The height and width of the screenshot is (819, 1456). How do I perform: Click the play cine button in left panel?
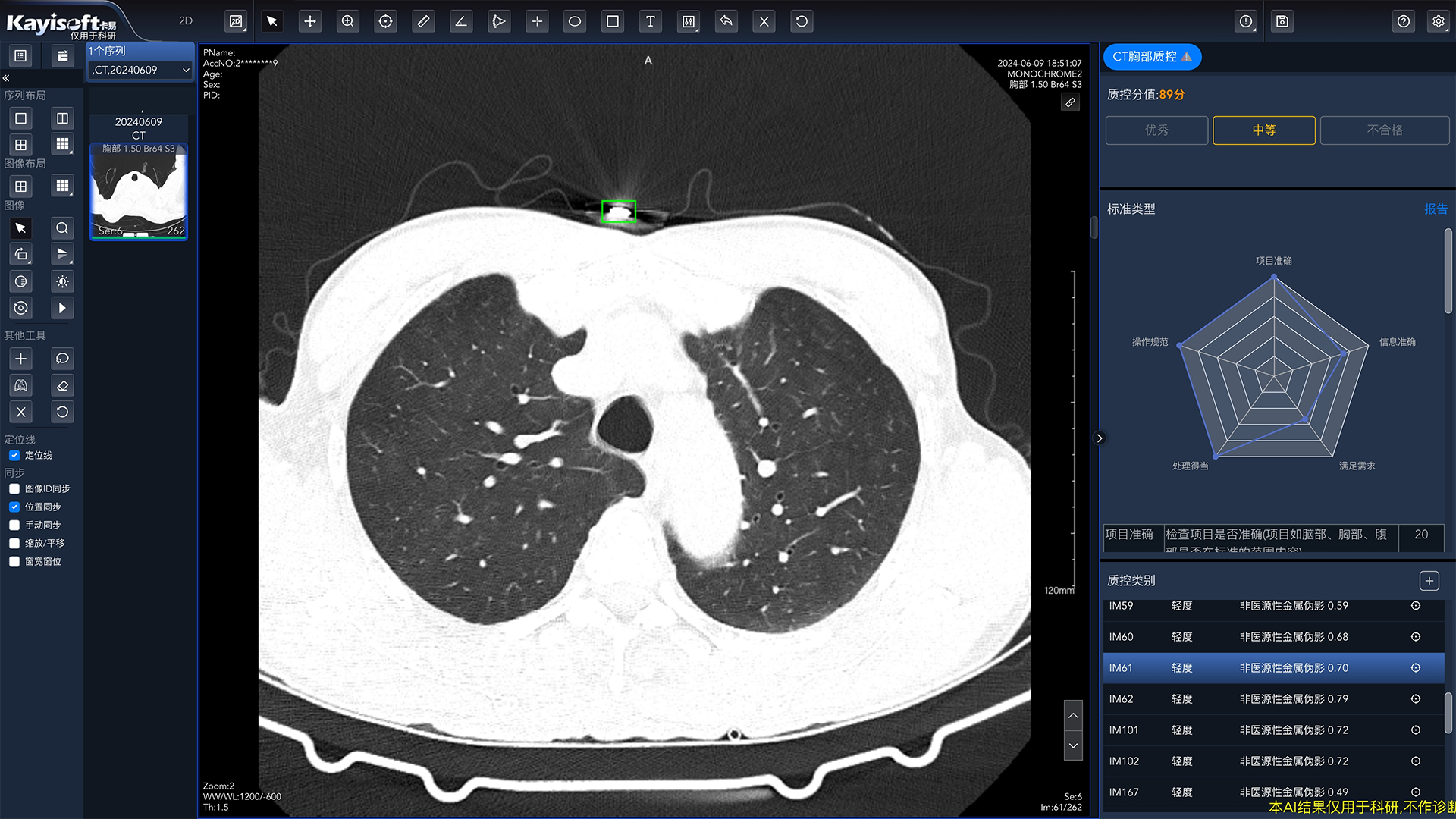pyautogui.click(x=62, y=308)
